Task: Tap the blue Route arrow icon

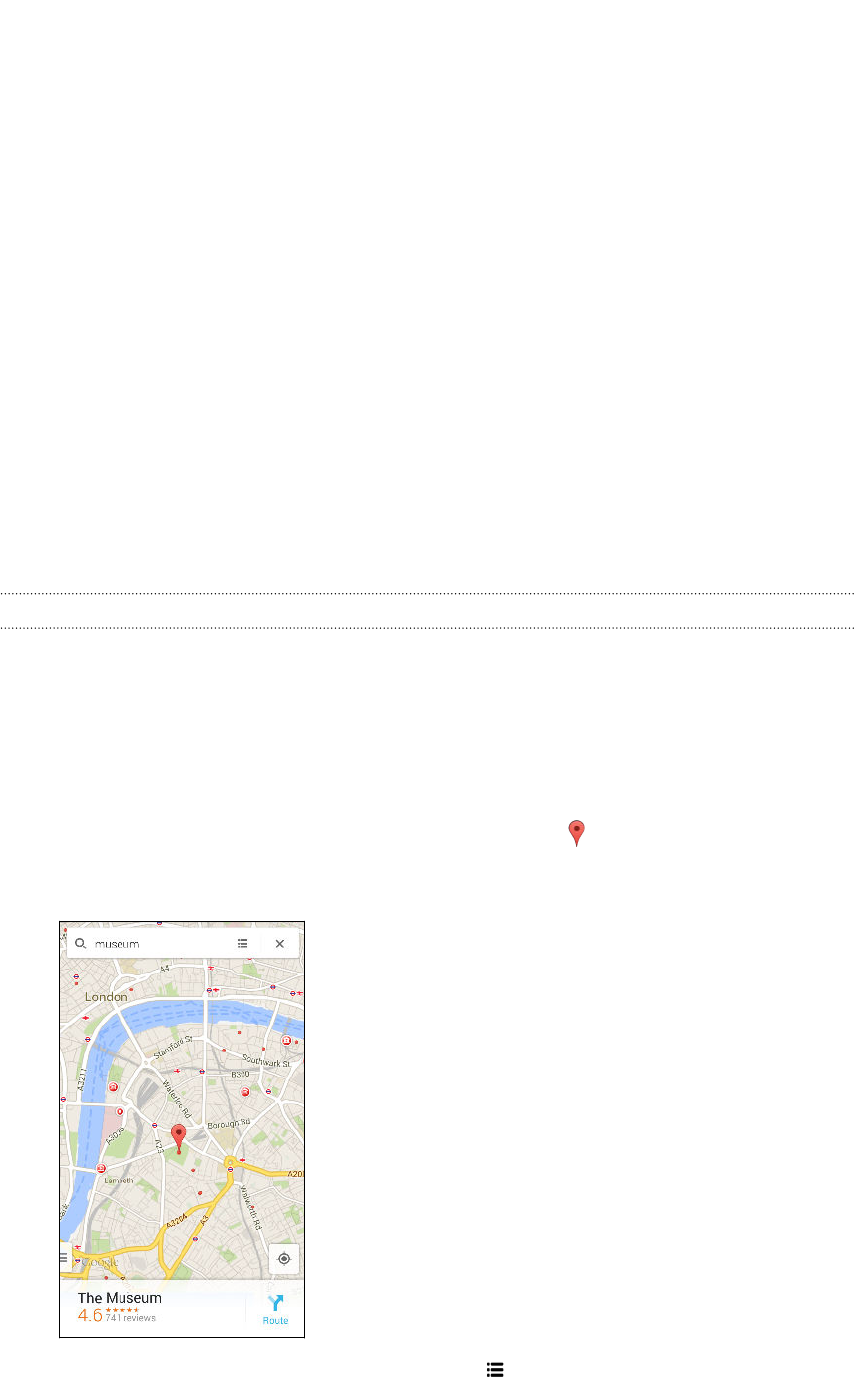Action: [275, 1303]
